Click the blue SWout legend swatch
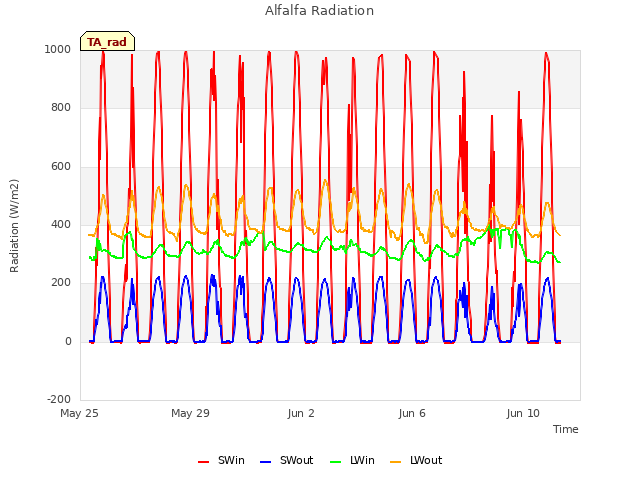This screenshot has height=480, width=640. click(x=265, y=462)
